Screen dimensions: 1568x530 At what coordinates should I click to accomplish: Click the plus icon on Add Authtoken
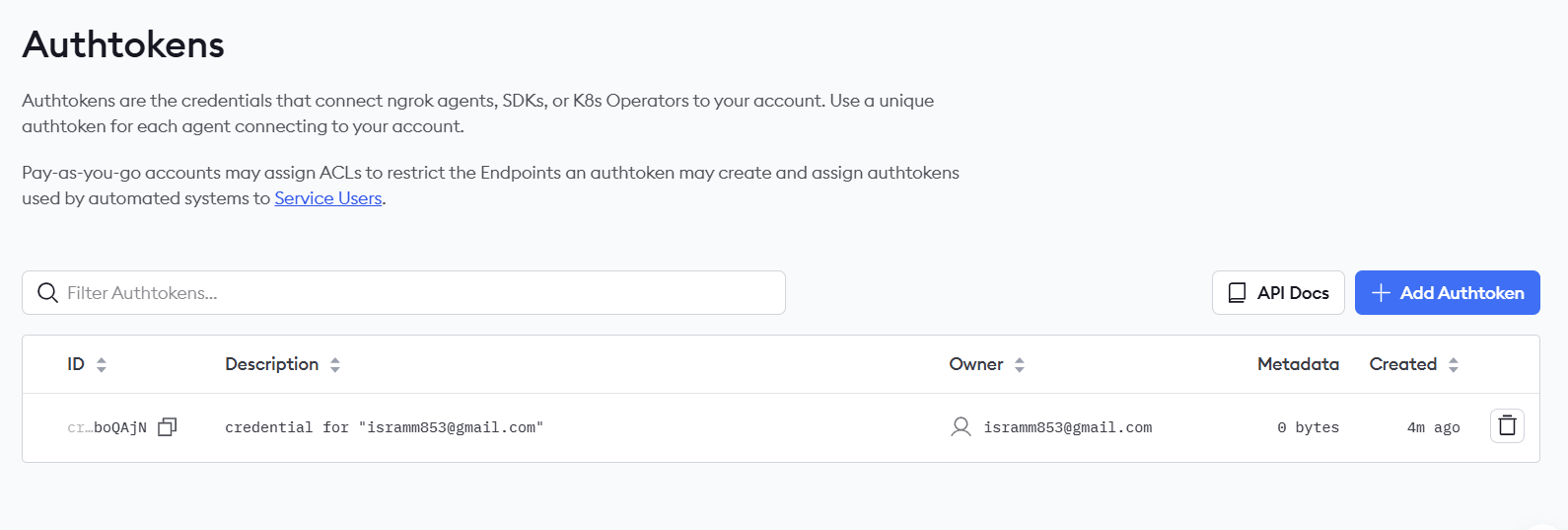point(1381,293)
